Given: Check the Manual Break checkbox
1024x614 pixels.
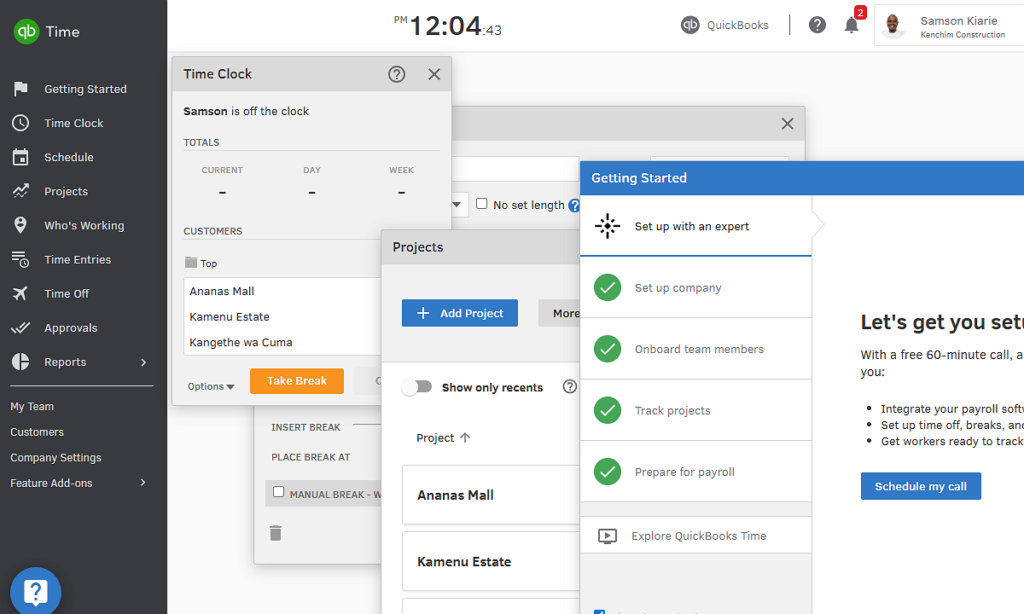Looking at the screenshot, I should point(279,492).
